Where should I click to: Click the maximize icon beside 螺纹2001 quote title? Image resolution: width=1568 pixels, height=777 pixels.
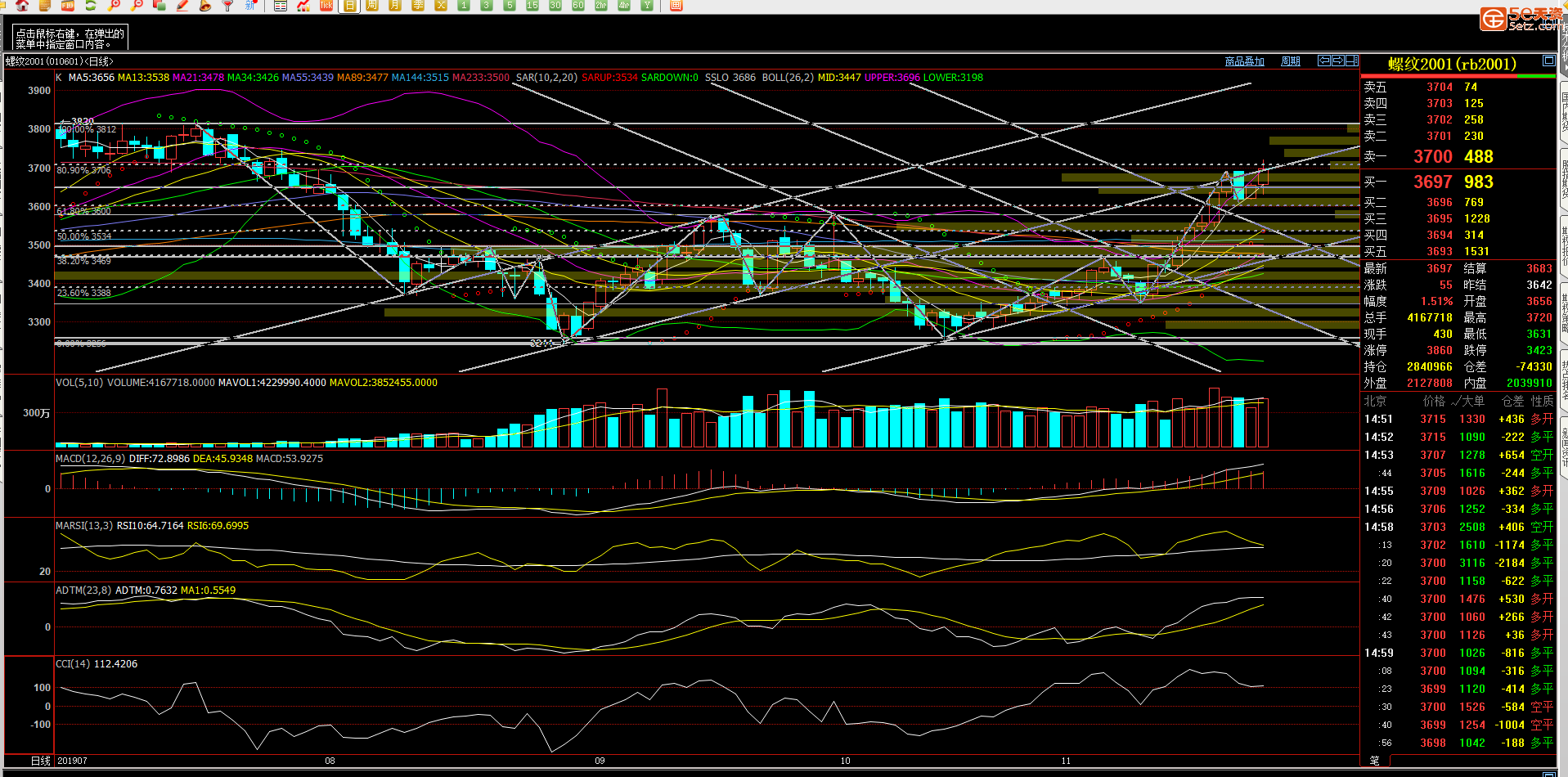click(x=1548, y=61)
